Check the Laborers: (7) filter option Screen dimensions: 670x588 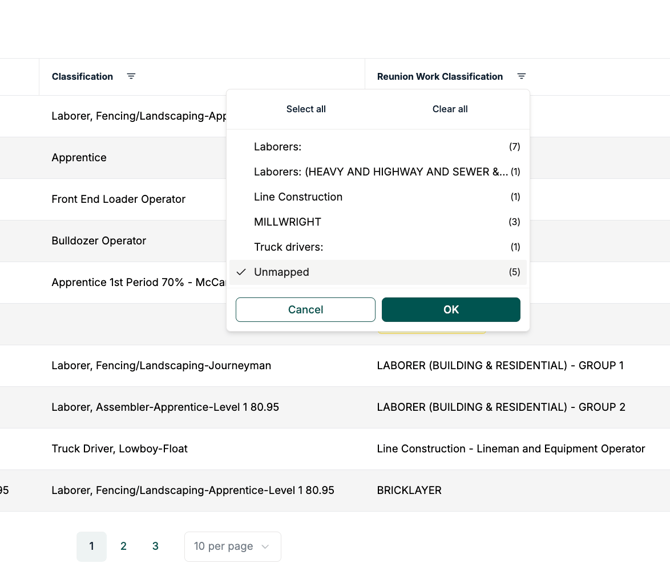pos(378,147)
